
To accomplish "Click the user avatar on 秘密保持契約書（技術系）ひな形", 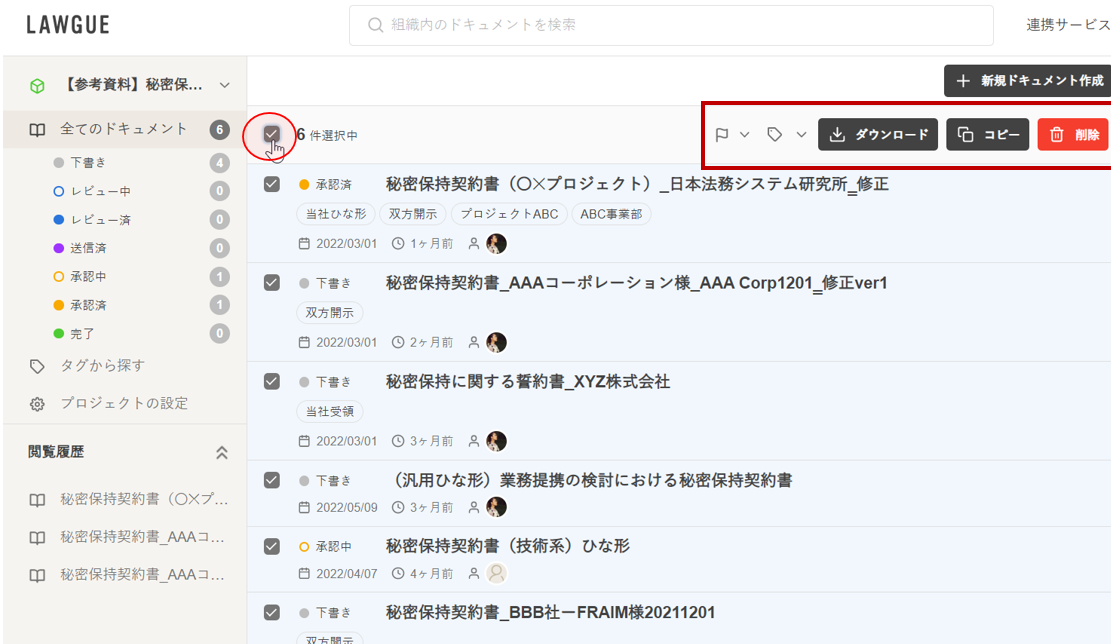I will pos(496,573).
